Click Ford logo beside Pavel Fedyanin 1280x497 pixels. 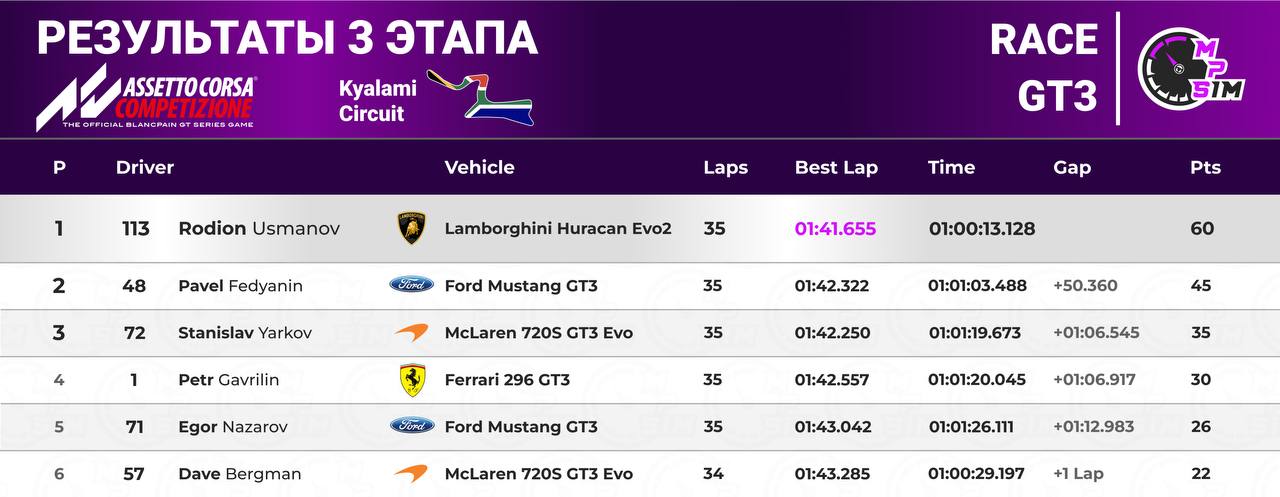click(x=411, y=285)
